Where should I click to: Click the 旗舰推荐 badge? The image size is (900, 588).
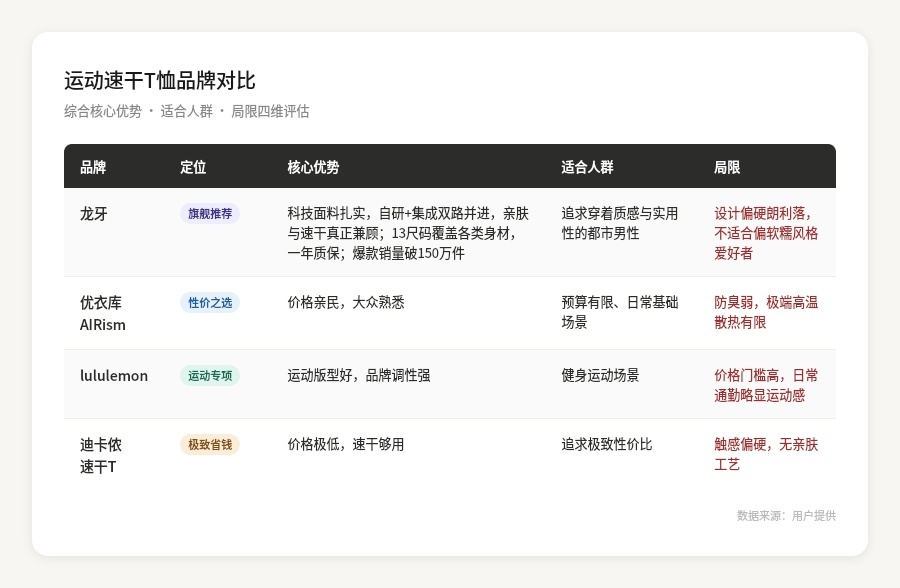(x=210, y=214)
